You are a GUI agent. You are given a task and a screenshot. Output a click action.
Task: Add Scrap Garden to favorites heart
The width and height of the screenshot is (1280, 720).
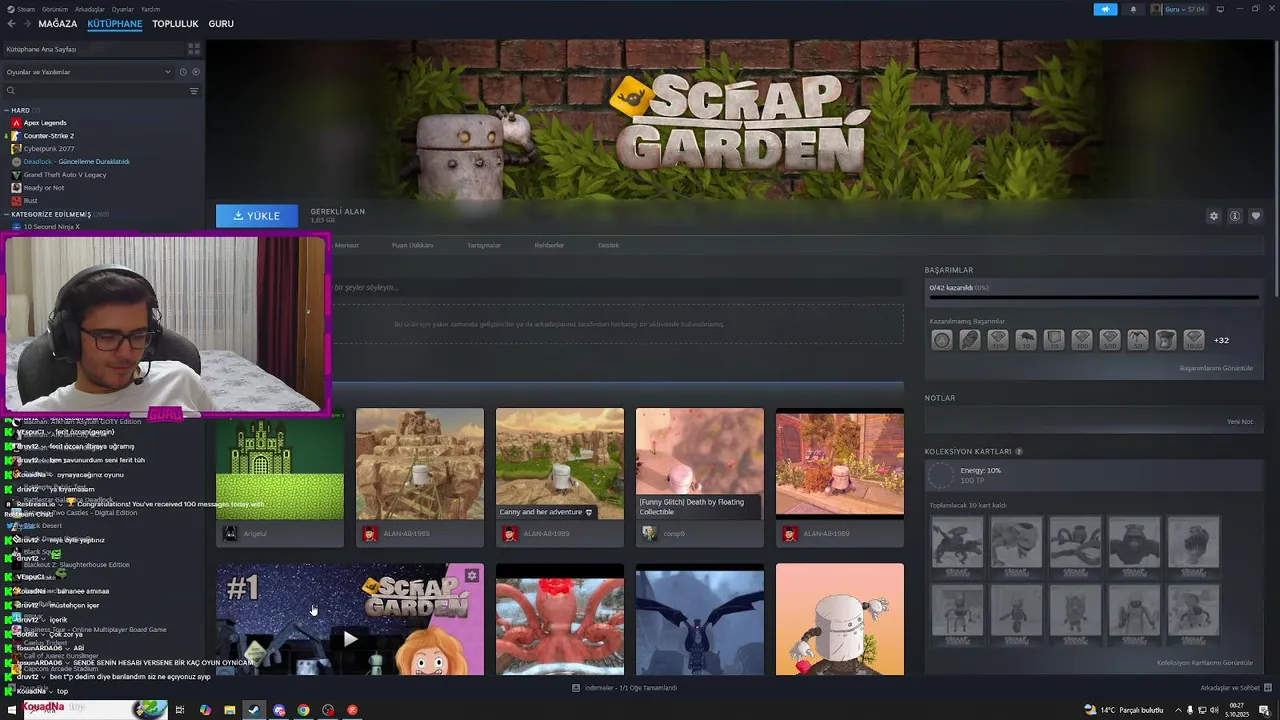[1256, 216]
